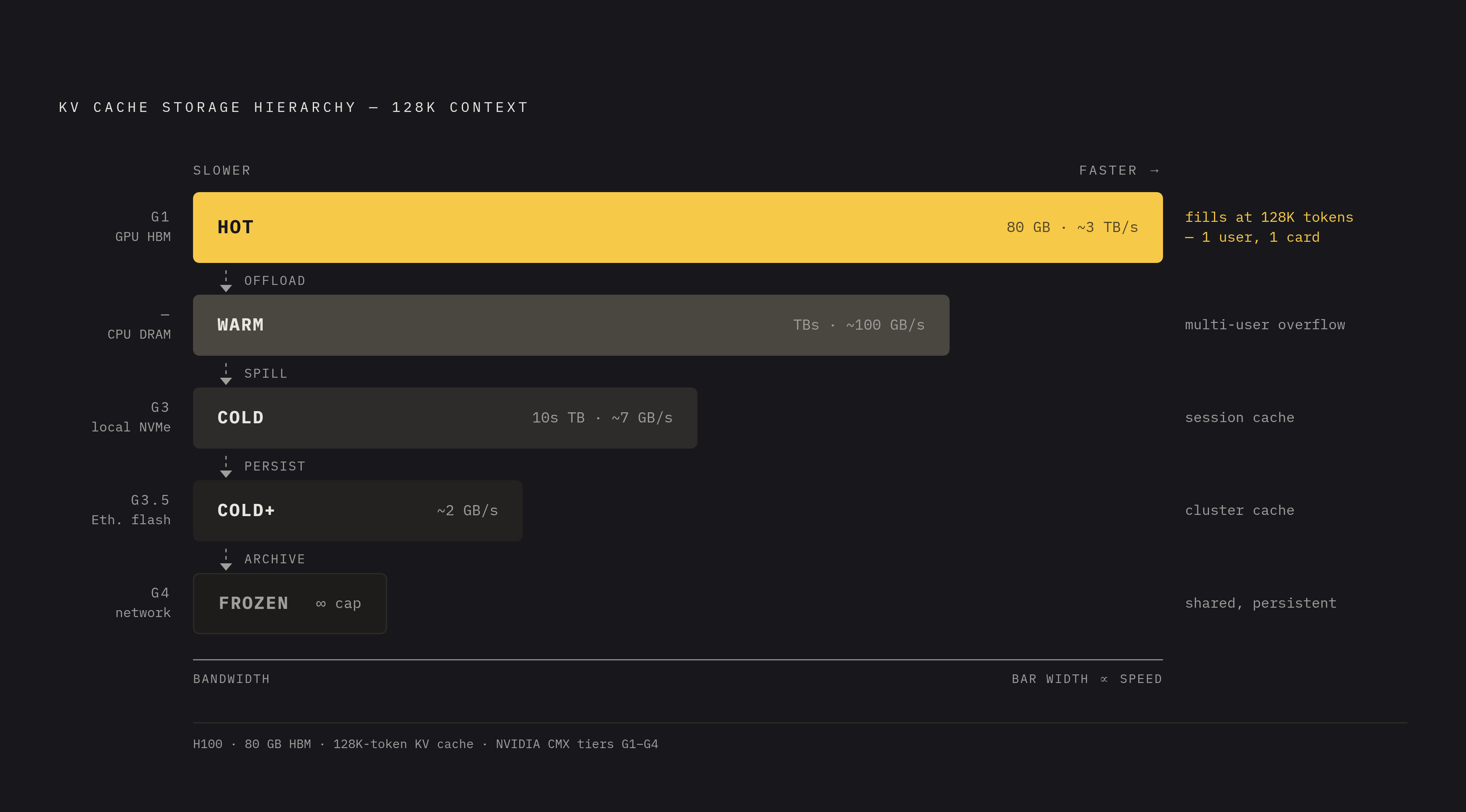Click the 'multi-user overflow' note
Image resolution: width=1466 pixels, height=812 pixels.
1265,325
